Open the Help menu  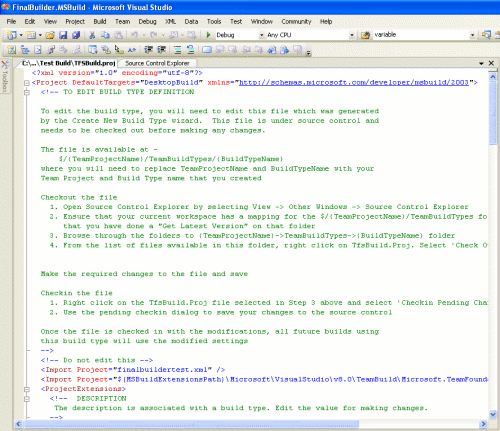[326, 22]
